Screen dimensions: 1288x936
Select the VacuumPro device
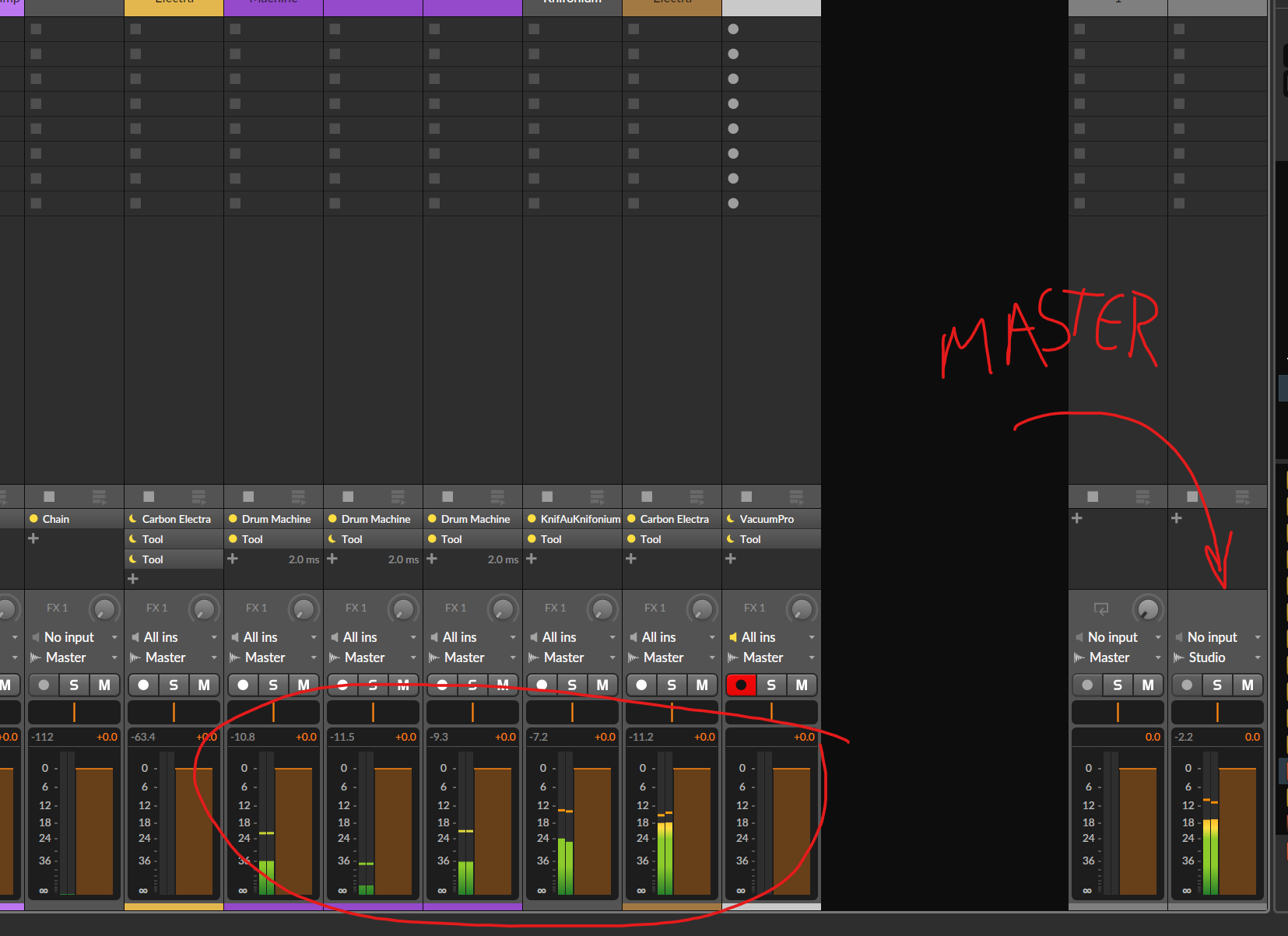click(x=772, y=519)
